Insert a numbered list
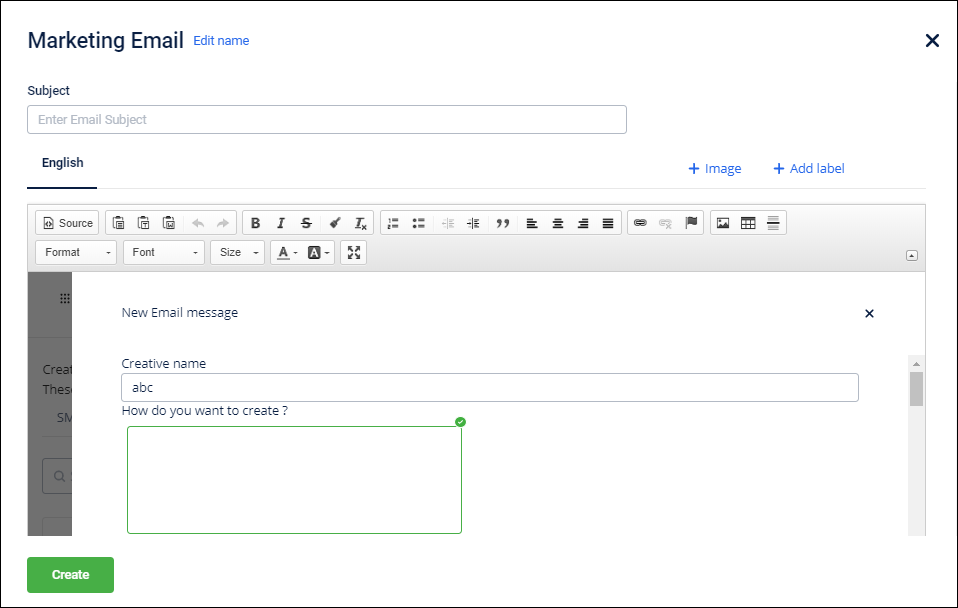 click(x=393, y=223)
